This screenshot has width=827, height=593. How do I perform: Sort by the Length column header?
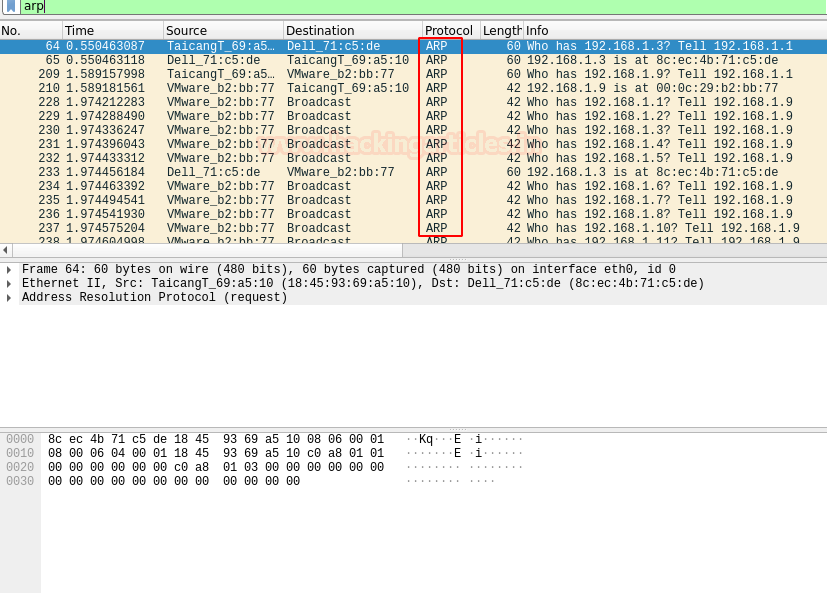coord(502,31)
